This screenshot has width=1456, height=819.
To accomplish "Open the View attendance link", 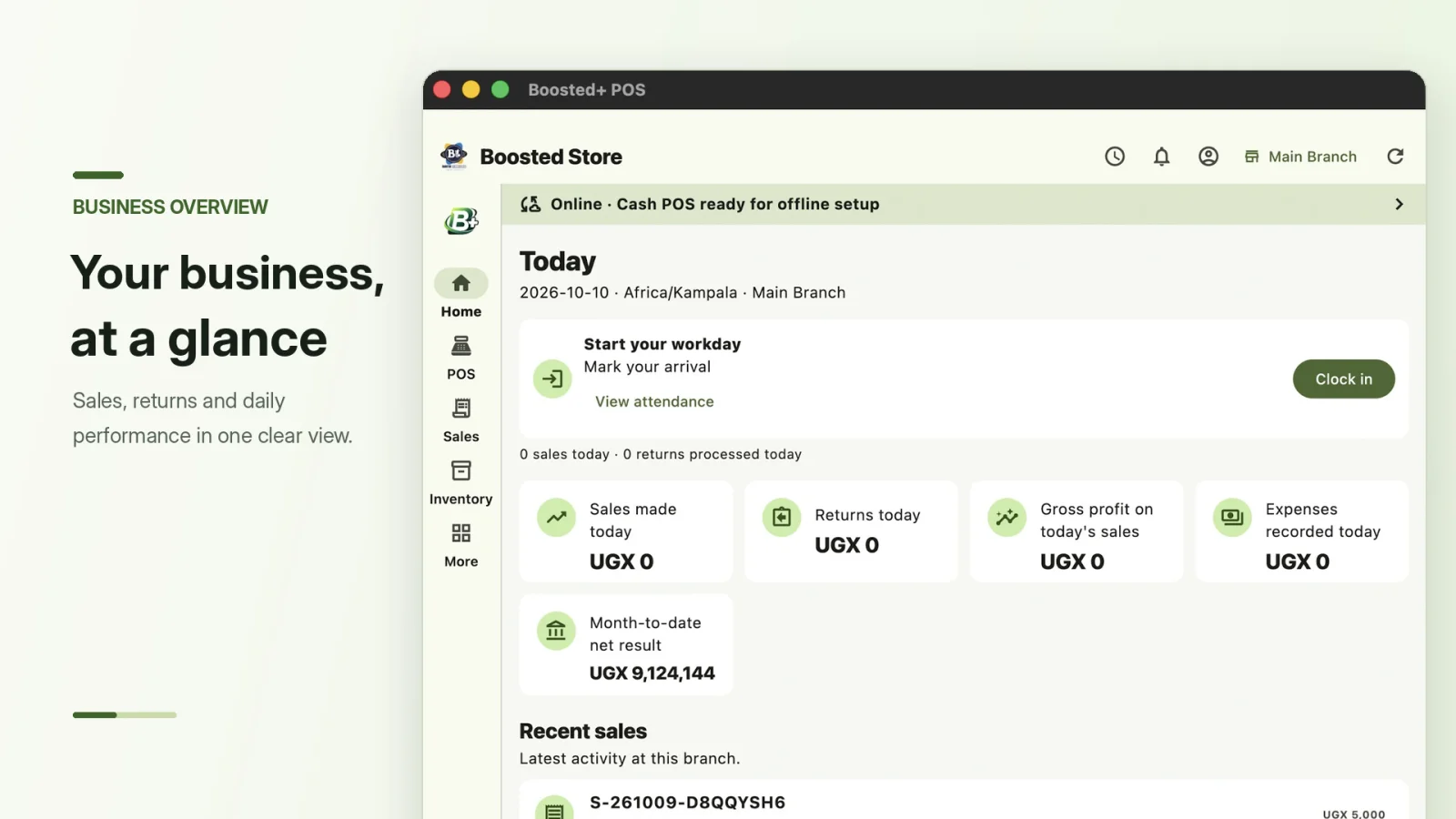I will pyautogui.click(x=654, y=401).
